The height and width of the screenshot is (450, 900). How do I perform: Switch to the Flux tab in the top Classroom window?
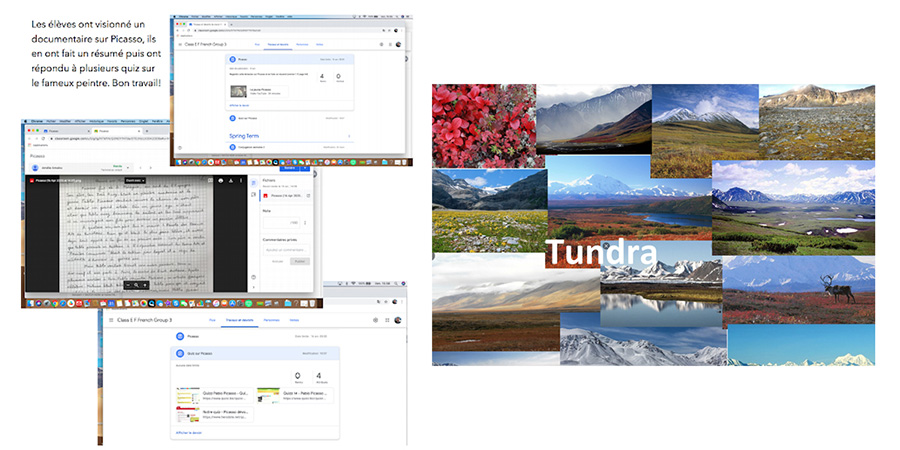tap(258, 44)
